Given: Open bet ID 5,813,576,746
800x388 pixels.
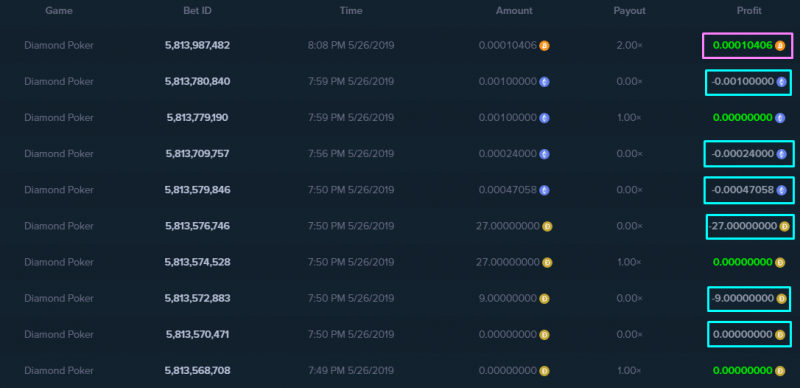Looking at the screenshot, I should coord(197,226).
